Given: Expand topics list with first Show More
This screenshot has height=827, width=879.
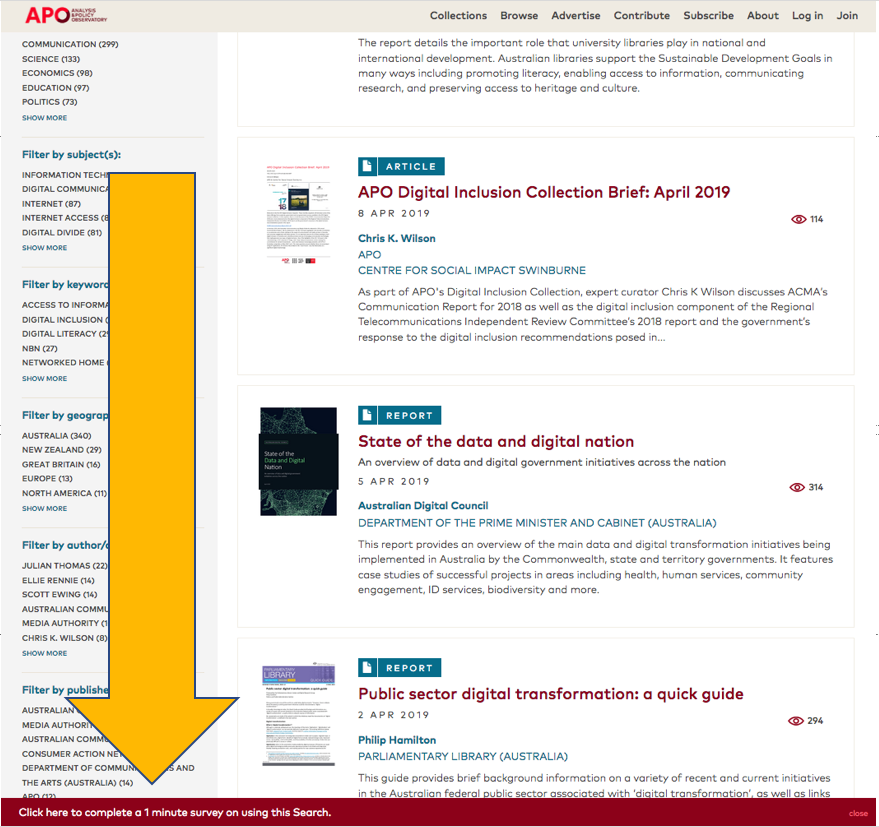Looking at the screenshot, I should click(45, 118).
